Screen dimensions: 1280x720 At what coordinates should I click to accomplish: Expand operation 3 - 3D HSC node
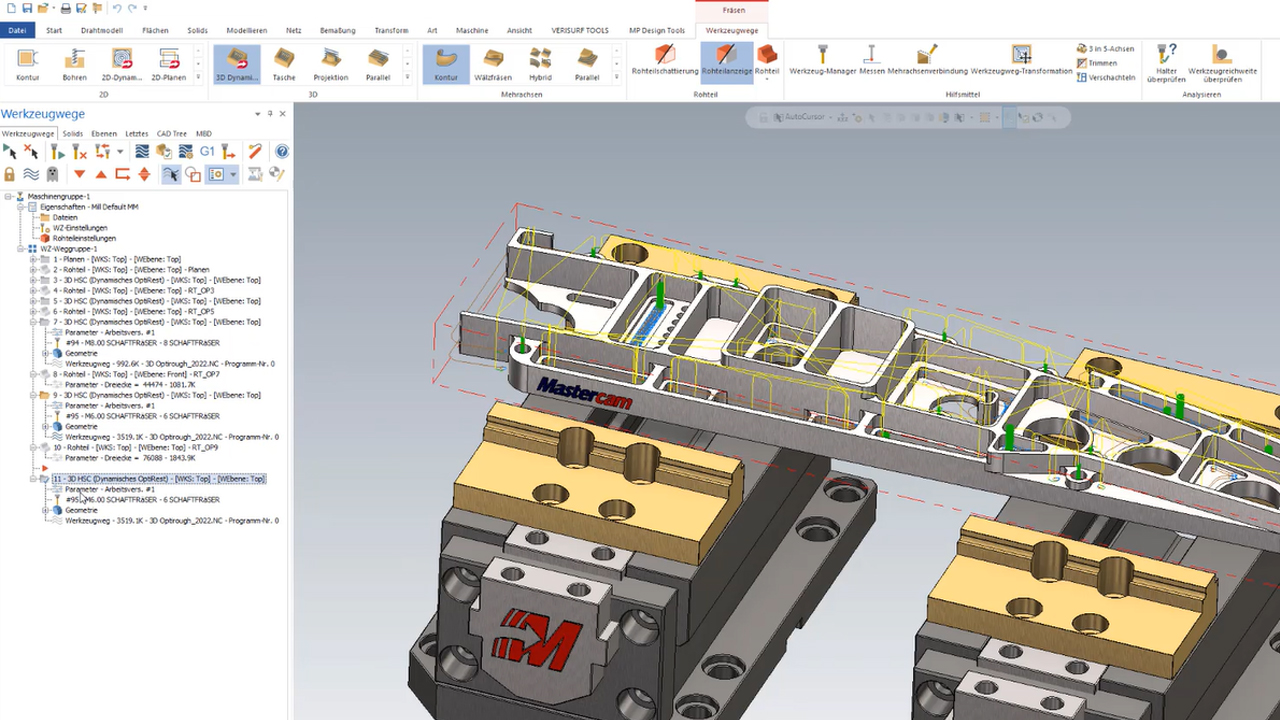click(x=33, y=280)
